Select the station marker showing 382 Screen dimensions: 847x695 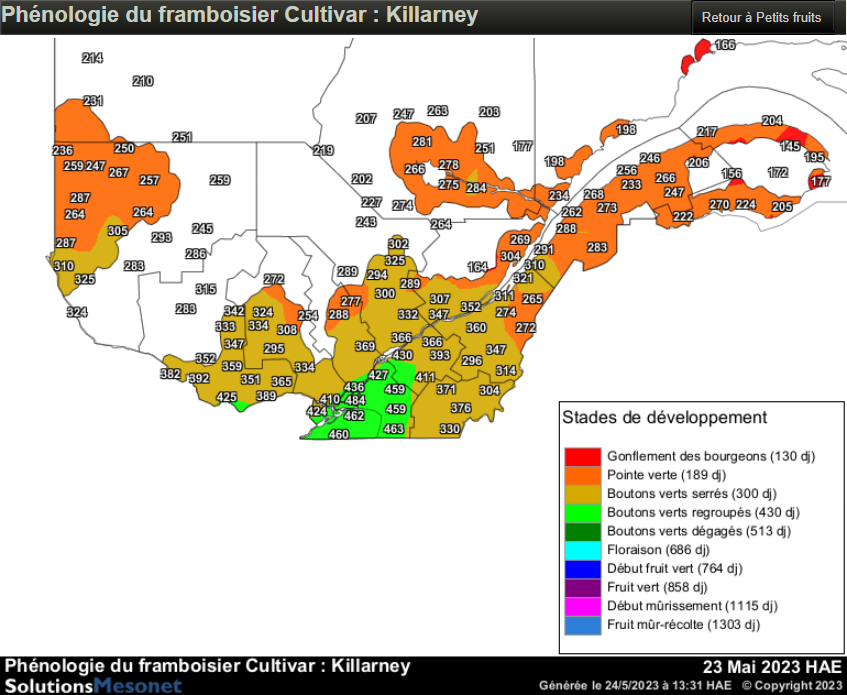pos(170,375)
